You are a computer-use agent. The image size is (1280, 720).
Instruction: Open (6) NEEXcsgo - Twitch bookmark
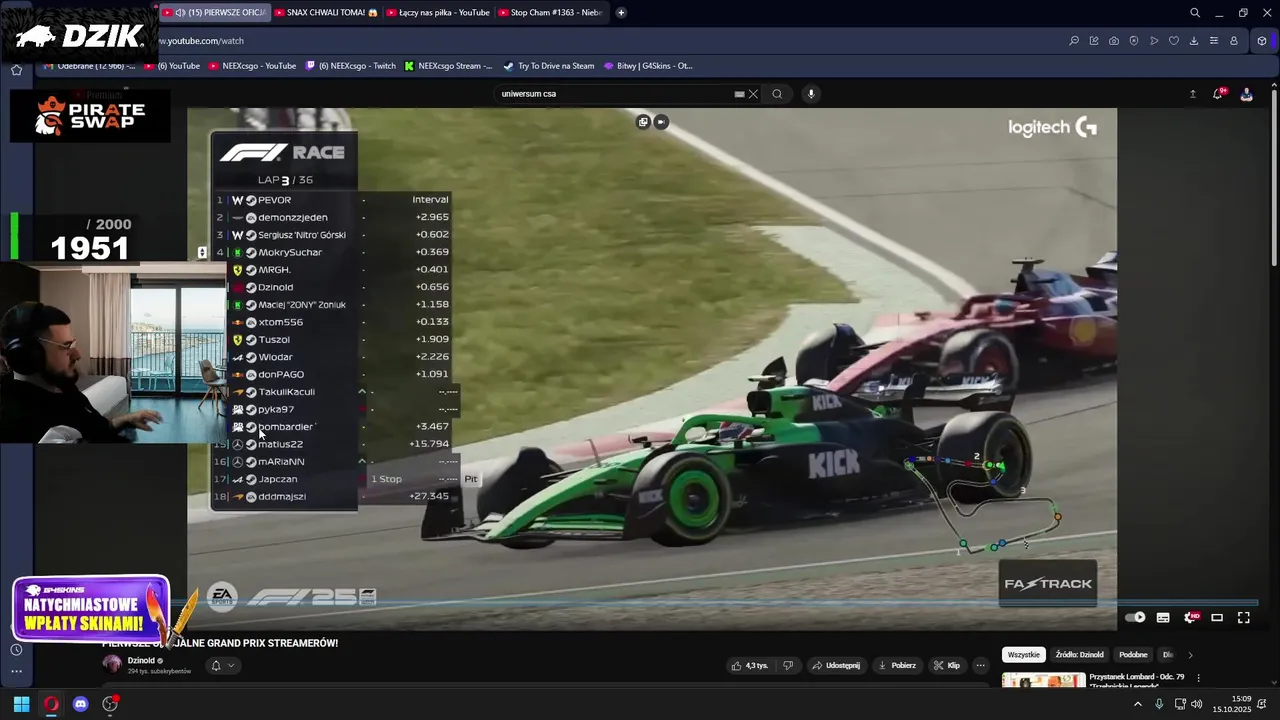click(350, 66)
